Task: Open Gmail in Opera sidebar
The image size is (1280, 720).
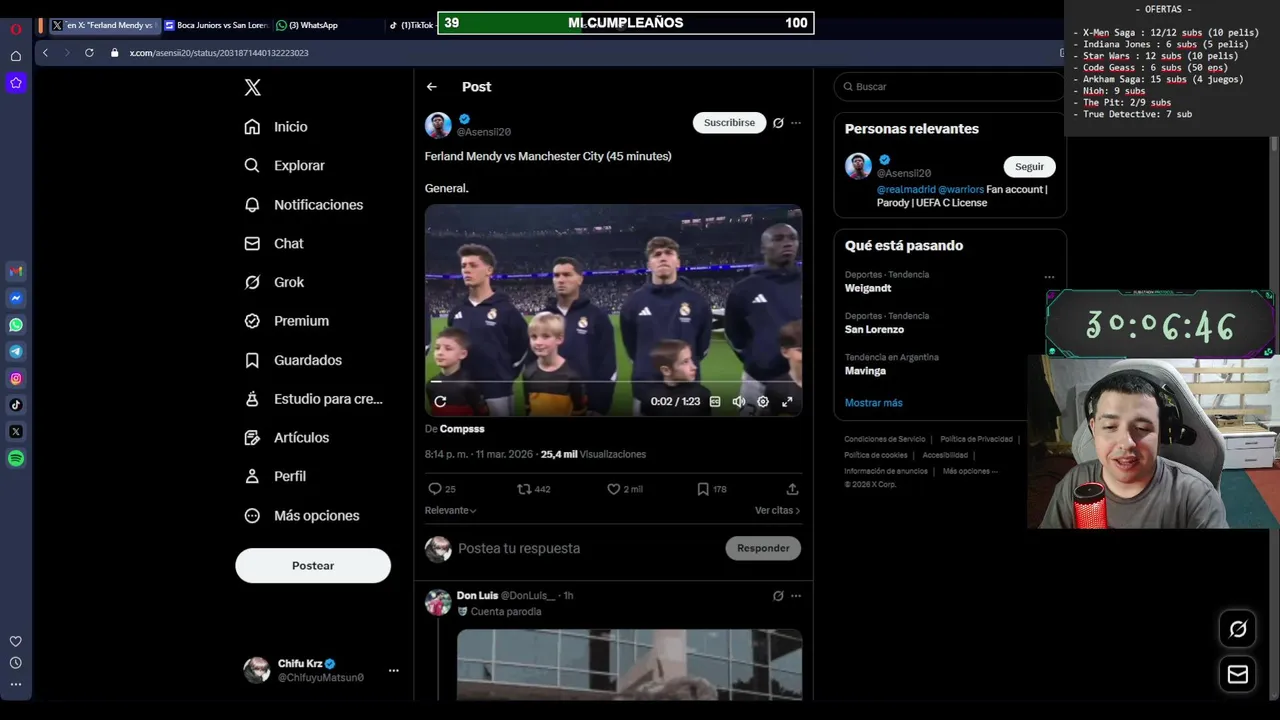Action: 16,271
